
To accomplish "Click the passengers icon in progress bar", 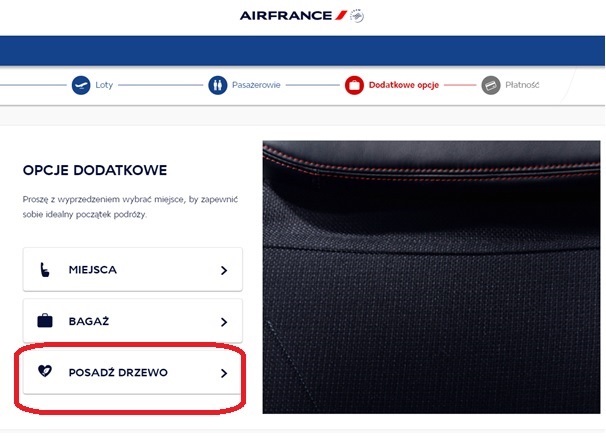I will pos(218,85).
